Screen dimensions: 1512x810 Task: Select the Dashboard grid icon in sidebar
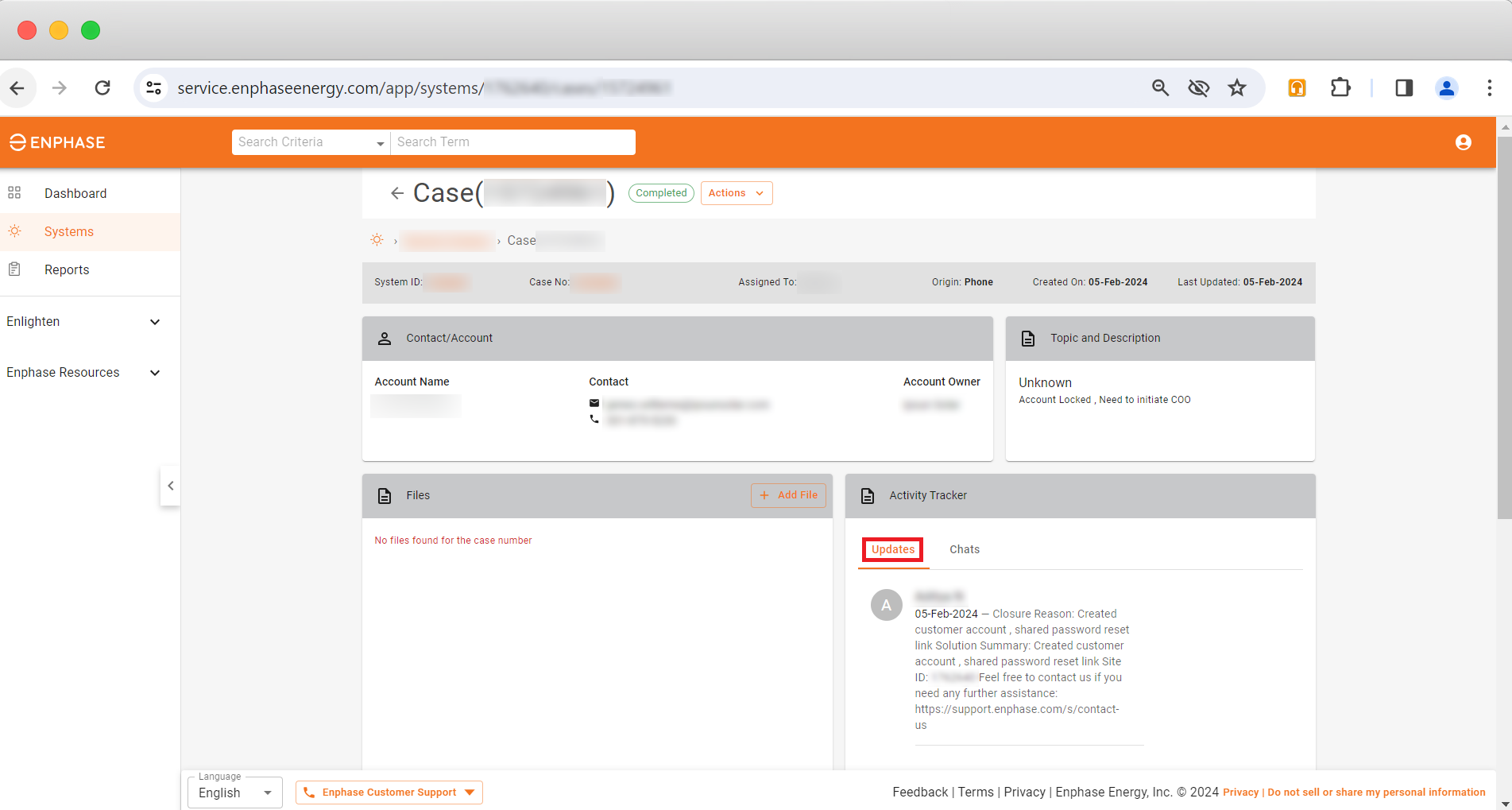pos(15,192)
